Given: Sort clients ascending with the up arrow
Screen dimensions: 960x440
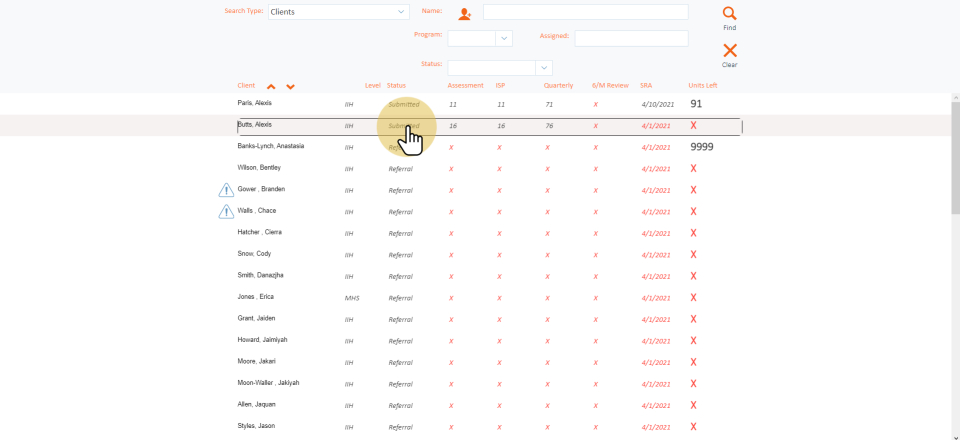Looking at the screenshot, I should (x=271, y=87).
